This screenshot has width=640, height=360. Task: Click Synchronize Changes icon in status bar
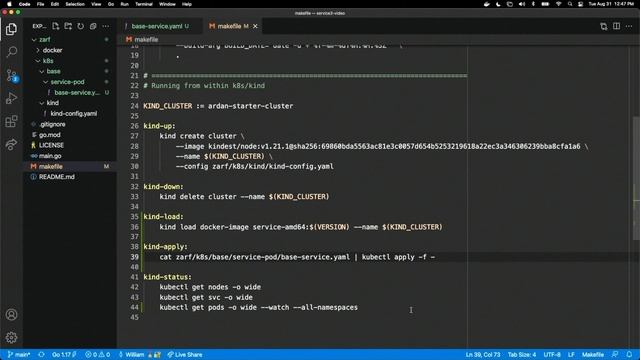(41, 355)
